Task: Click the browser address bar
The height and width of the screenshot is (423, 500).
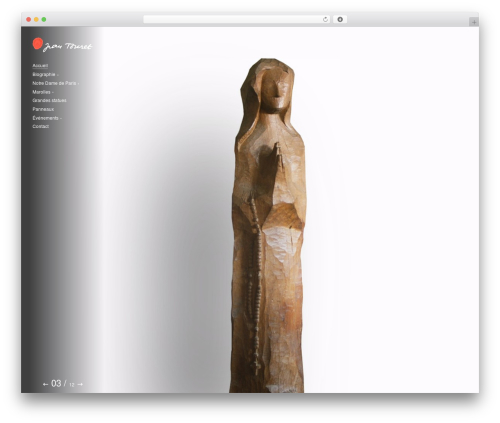Action: pyautogui.click(x=236, y=20)
